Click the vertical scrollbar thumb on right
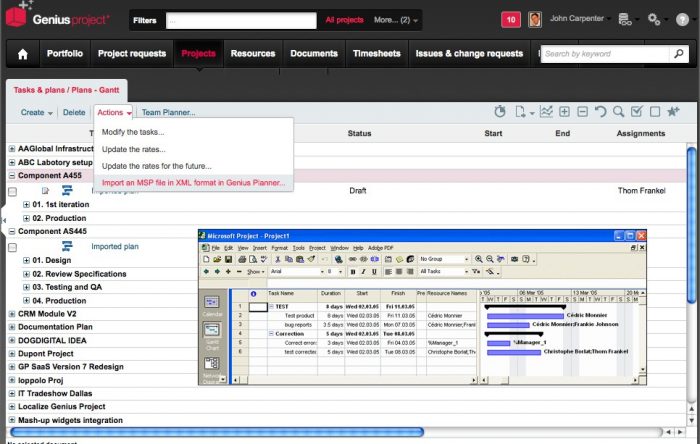 [x=692, y=225]
